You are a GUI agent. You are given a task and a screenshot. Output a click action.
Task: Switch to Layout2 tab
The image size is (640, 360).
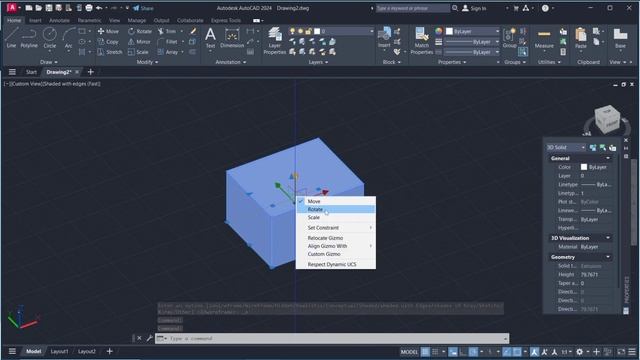[x=87, y=351]
